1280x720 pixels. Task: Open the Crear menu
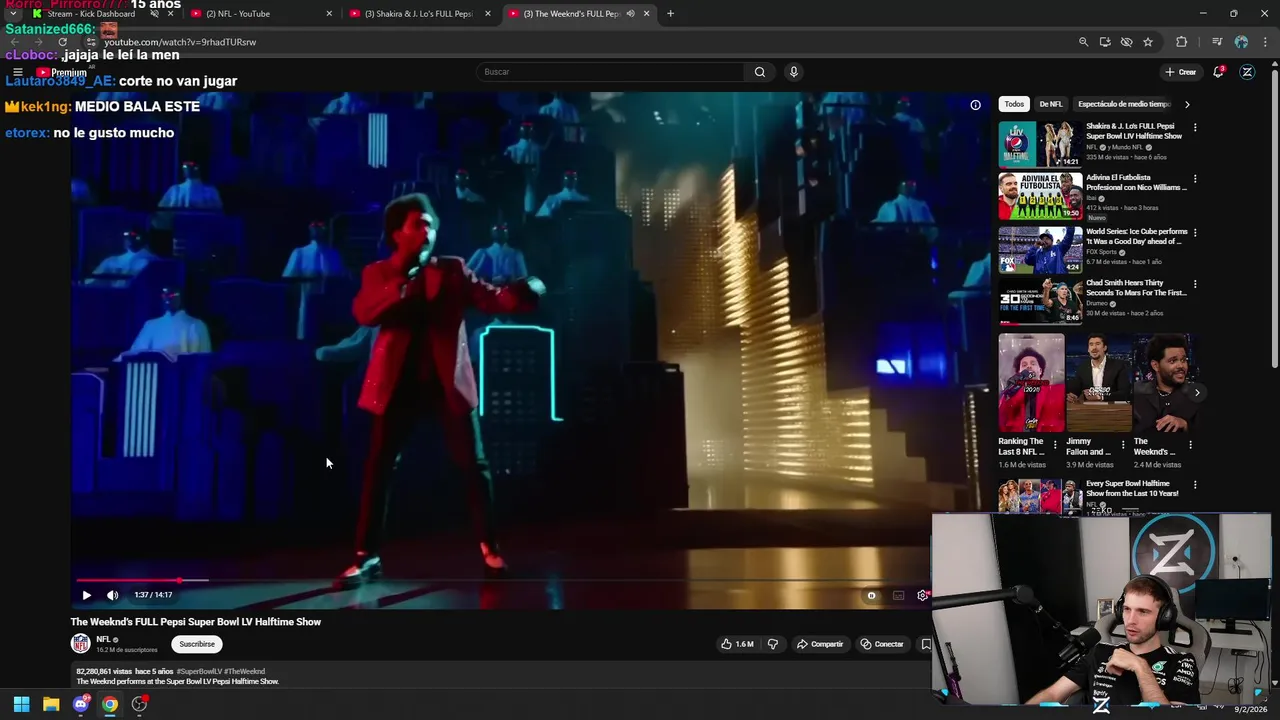click(1181, 72)
